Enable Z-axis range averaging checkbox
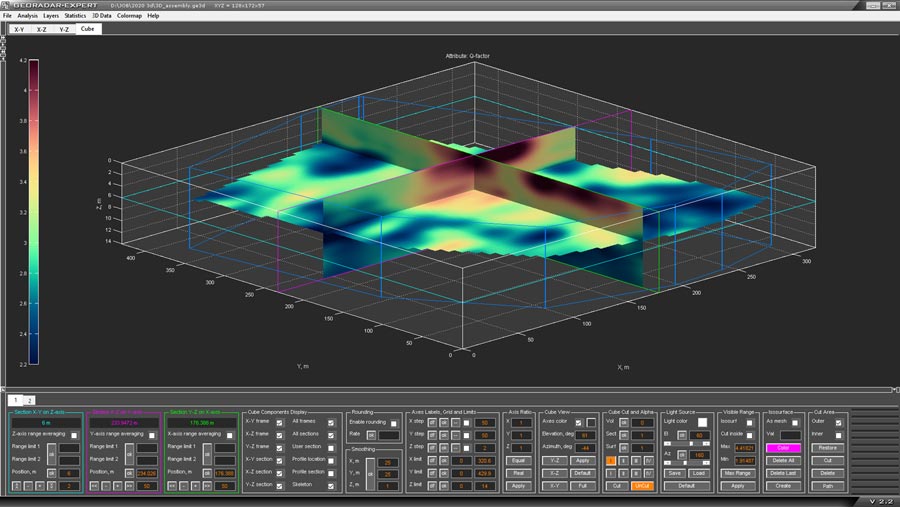This screenshot has height=507, width=900. point(74,435)
